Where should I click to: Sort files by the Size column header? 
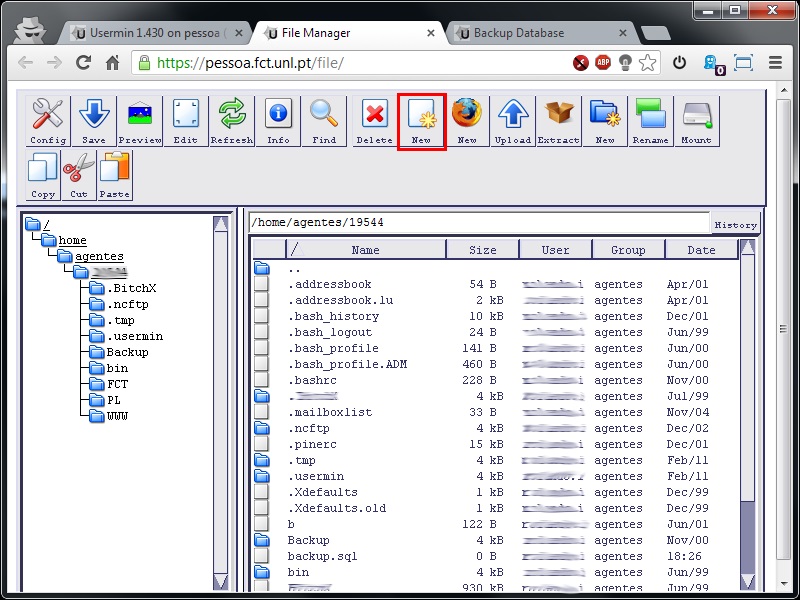(x=483, y=250)
